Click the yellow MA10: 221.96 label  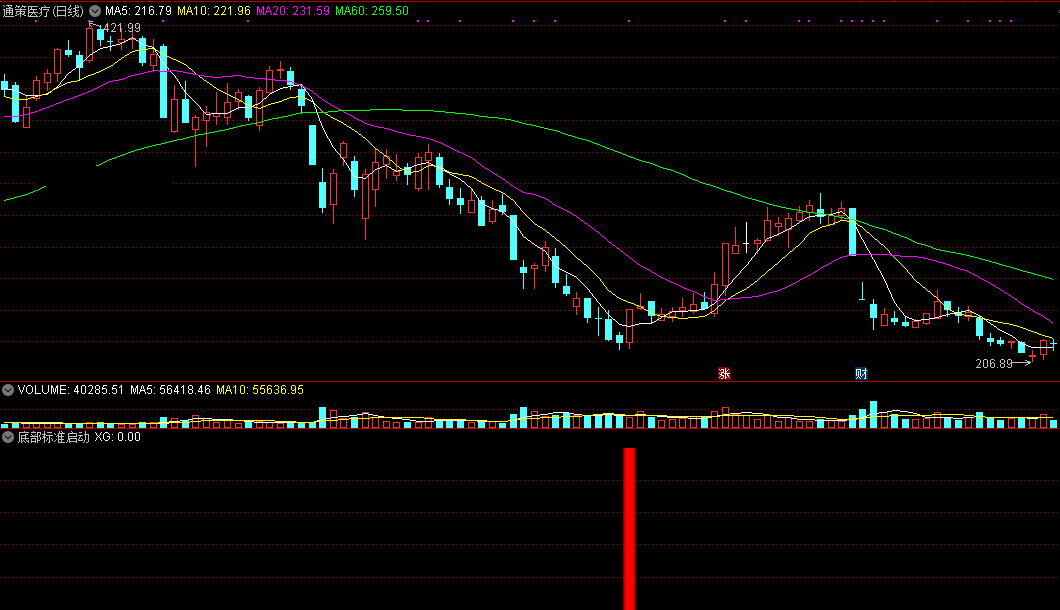(214, 11)
